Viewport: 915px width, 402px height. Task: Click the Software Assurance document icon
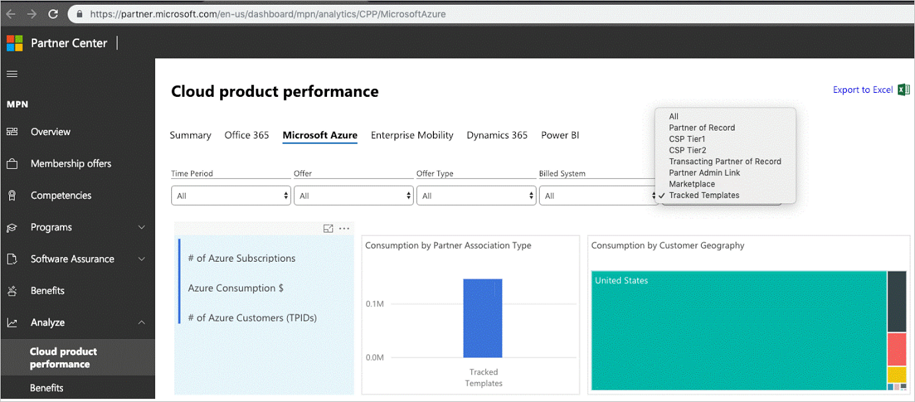[x=12, y=259]
